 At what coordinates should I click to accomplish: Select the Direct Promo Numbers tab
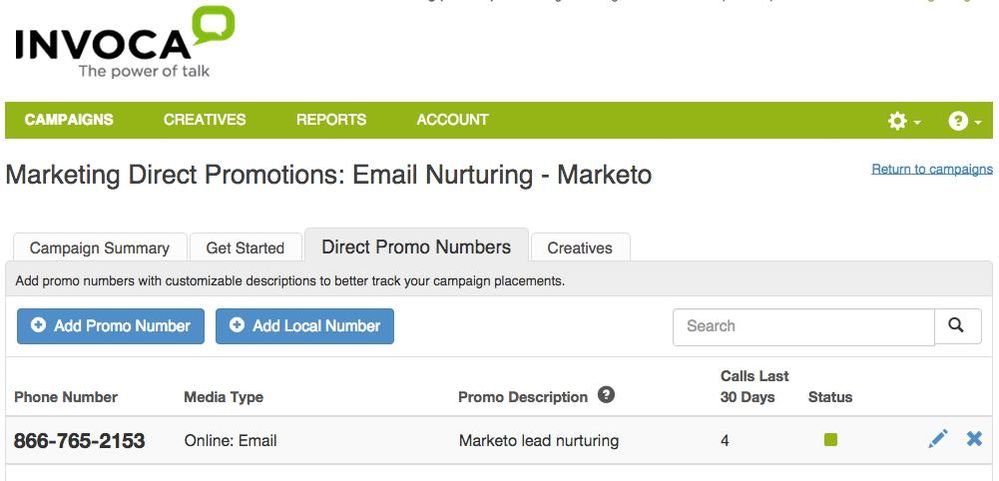point(416,247)
